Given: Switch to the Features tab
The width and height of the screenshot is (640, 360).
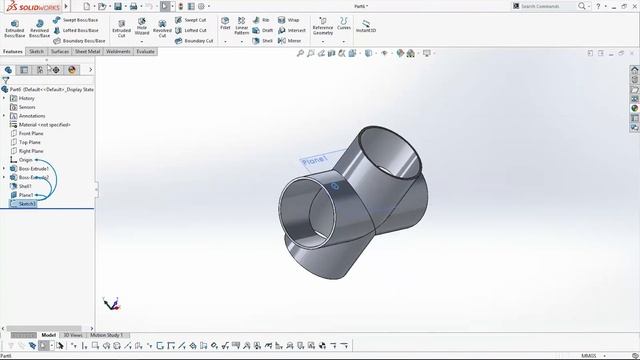Looking at the screenshot, I should point(13,51).
